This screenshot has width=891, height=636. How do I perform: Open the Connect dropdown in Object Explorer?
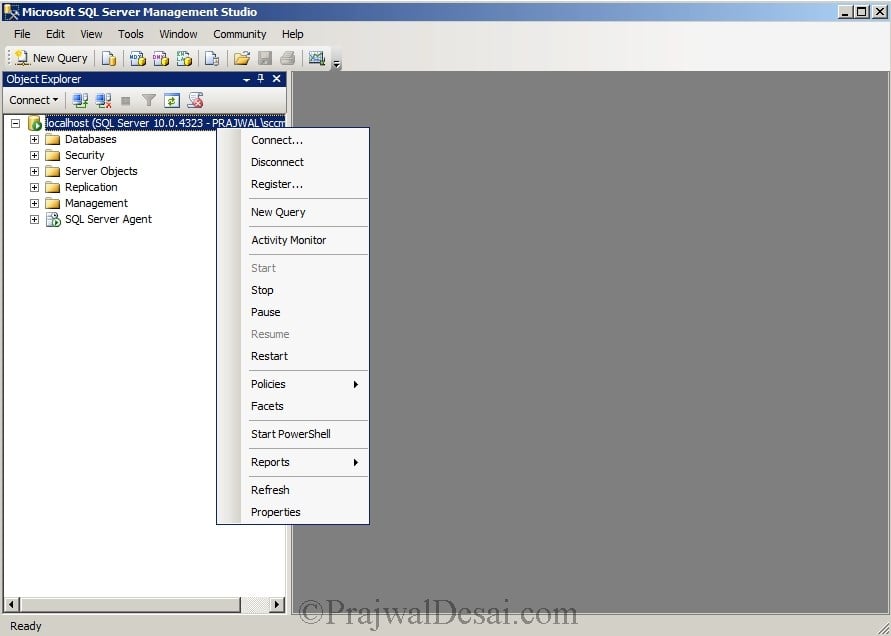[x=34, y=100]
